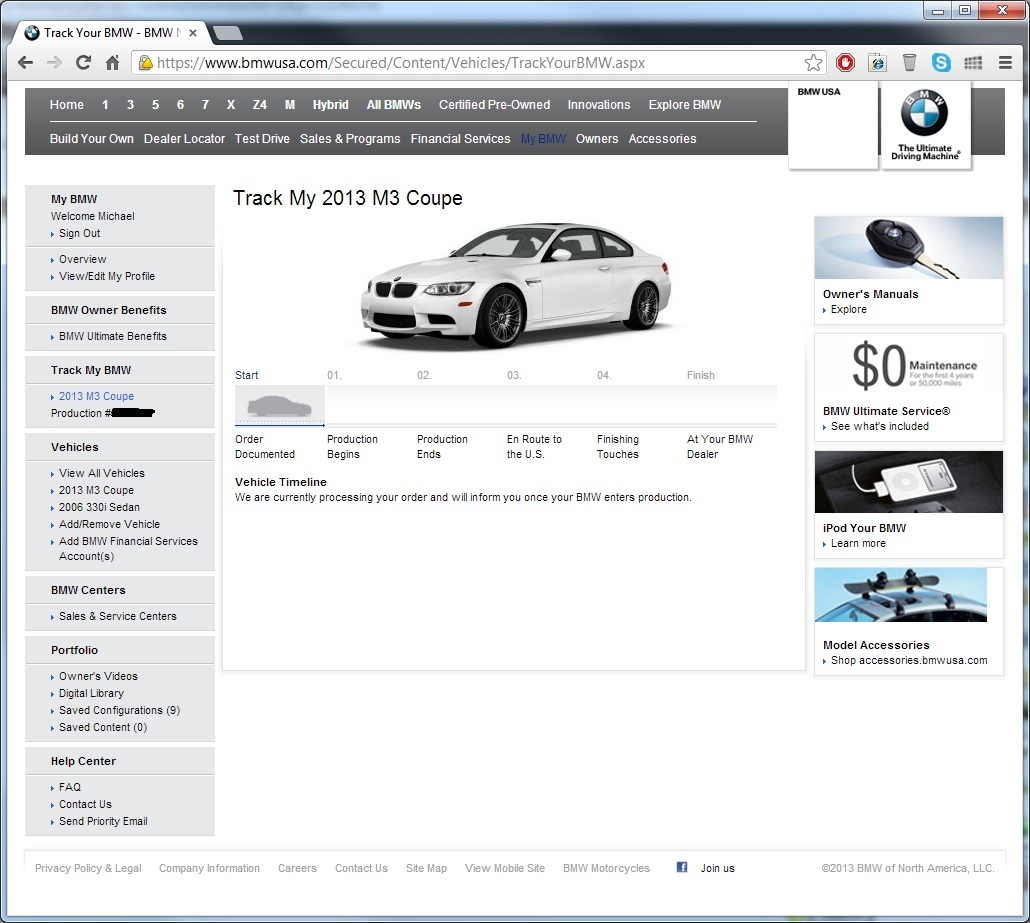The width and height of the screenshot is (1030, 923).
Task: Click See what's included link
Action: pyautogui.click(x=880, y=426)
